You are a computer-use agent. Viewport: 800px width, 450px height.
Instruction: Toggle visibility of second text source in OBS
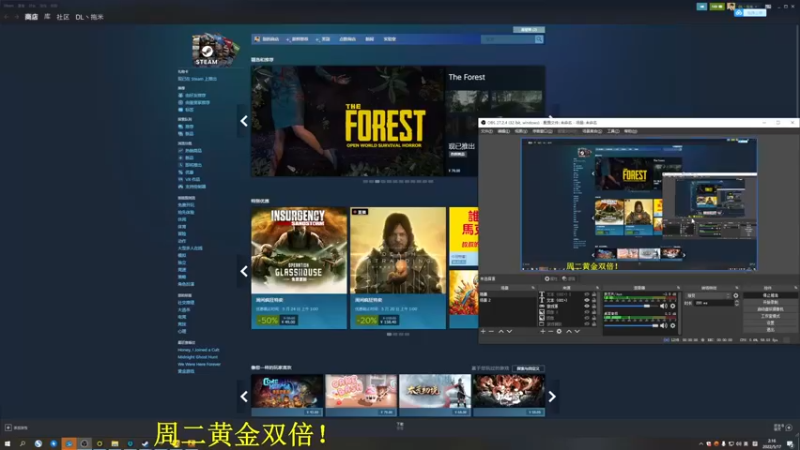click(x=587, y=301)
